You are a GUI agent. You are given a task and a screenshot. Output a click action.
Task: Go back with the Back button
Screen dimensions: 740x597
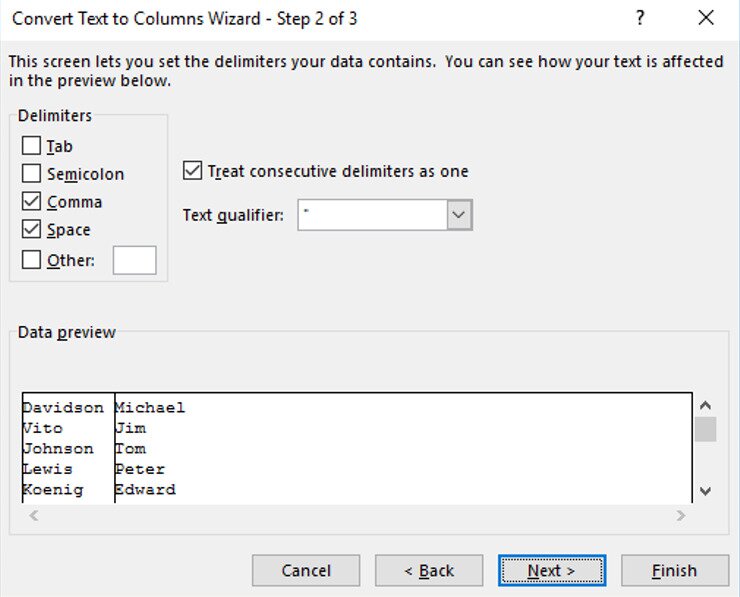click(428, 571)
